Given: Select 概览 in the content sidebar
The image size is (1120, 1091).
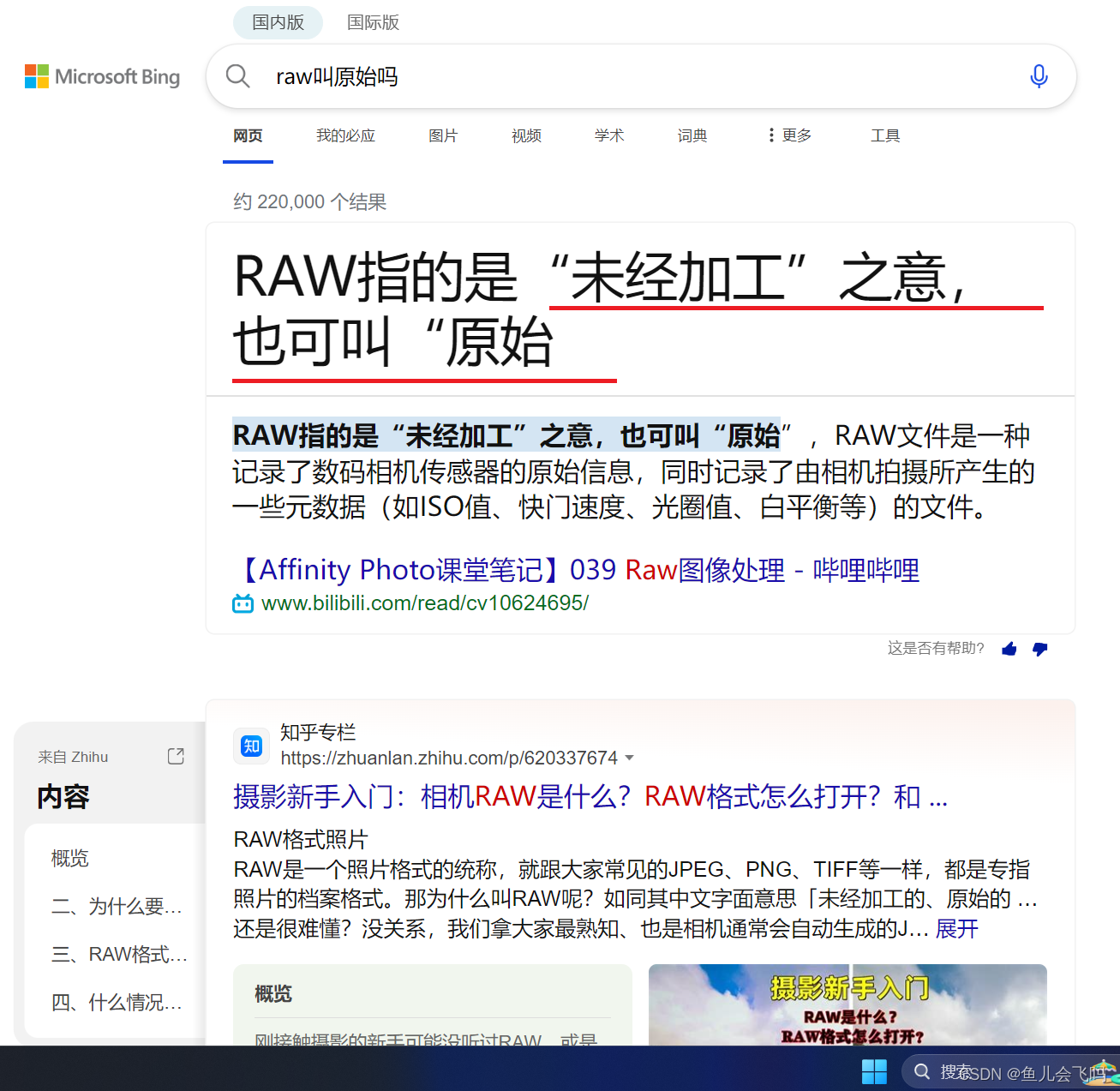Looking at the screenshot, I should [69, 858].
